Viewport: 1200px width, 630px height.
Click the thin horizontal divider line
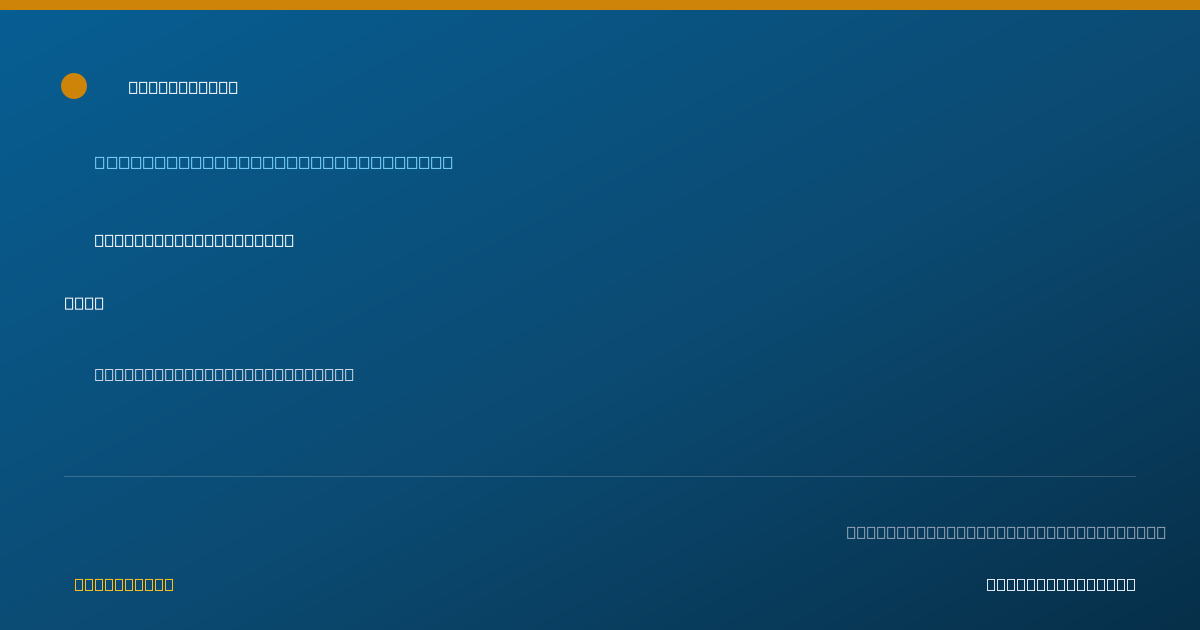pos(600,476)
